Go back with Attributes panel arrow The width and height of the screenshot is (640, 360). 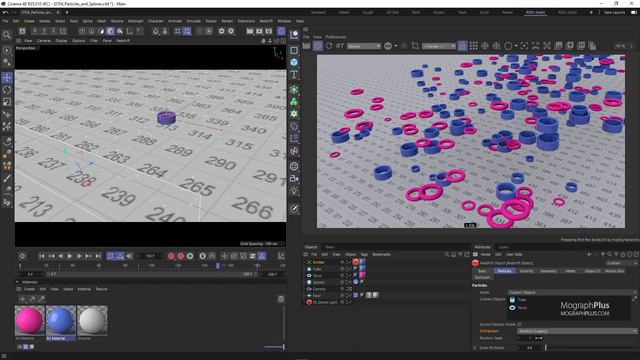pyautogui.click(x=589, y=254)
